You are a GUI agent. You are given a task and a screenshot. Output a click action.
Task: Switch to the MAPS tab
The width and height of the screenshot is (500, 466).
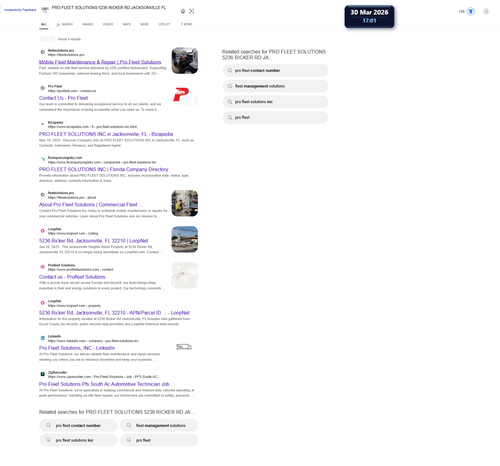tap(127, 24)
